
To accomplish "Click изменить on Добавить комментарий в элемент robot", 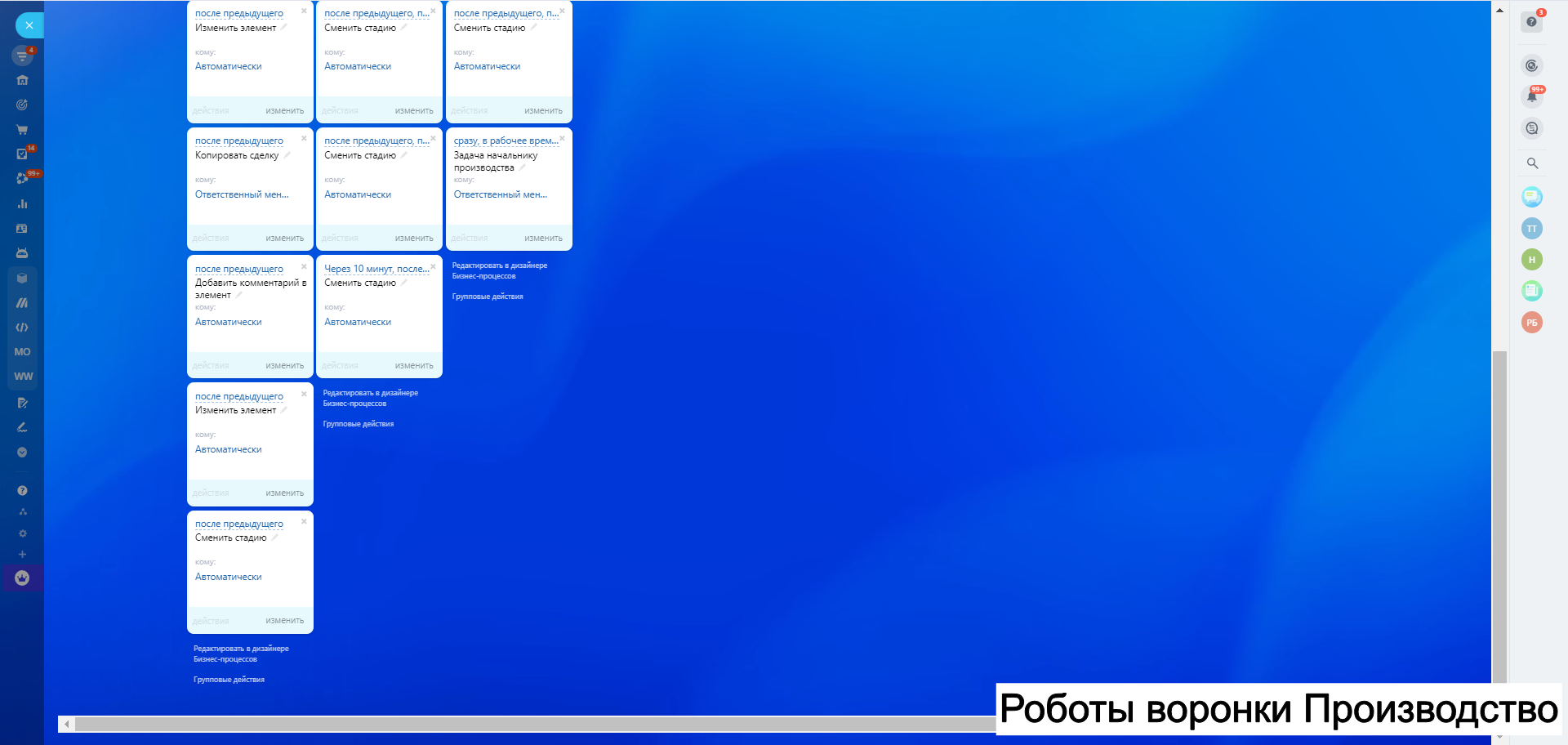I will point(285,366).
